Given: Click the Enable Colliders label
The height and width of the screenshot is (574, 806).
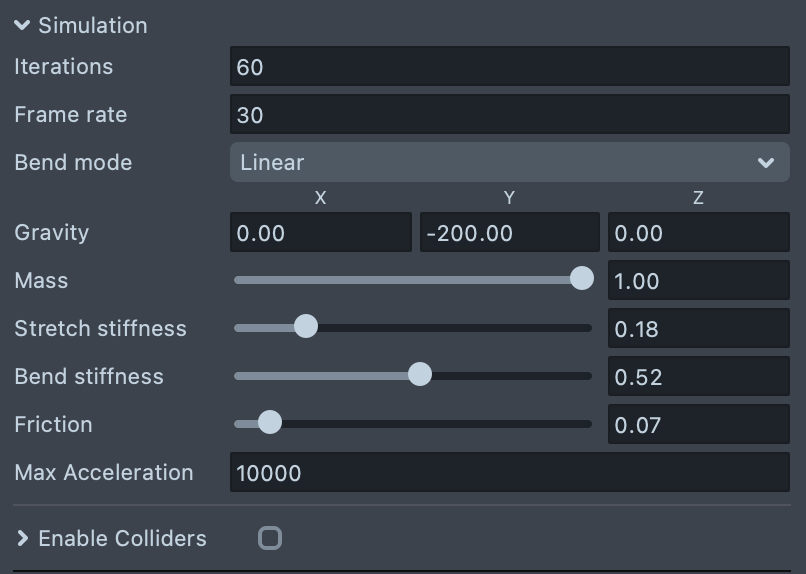Looking at the screenshot, I should [122, 539].
